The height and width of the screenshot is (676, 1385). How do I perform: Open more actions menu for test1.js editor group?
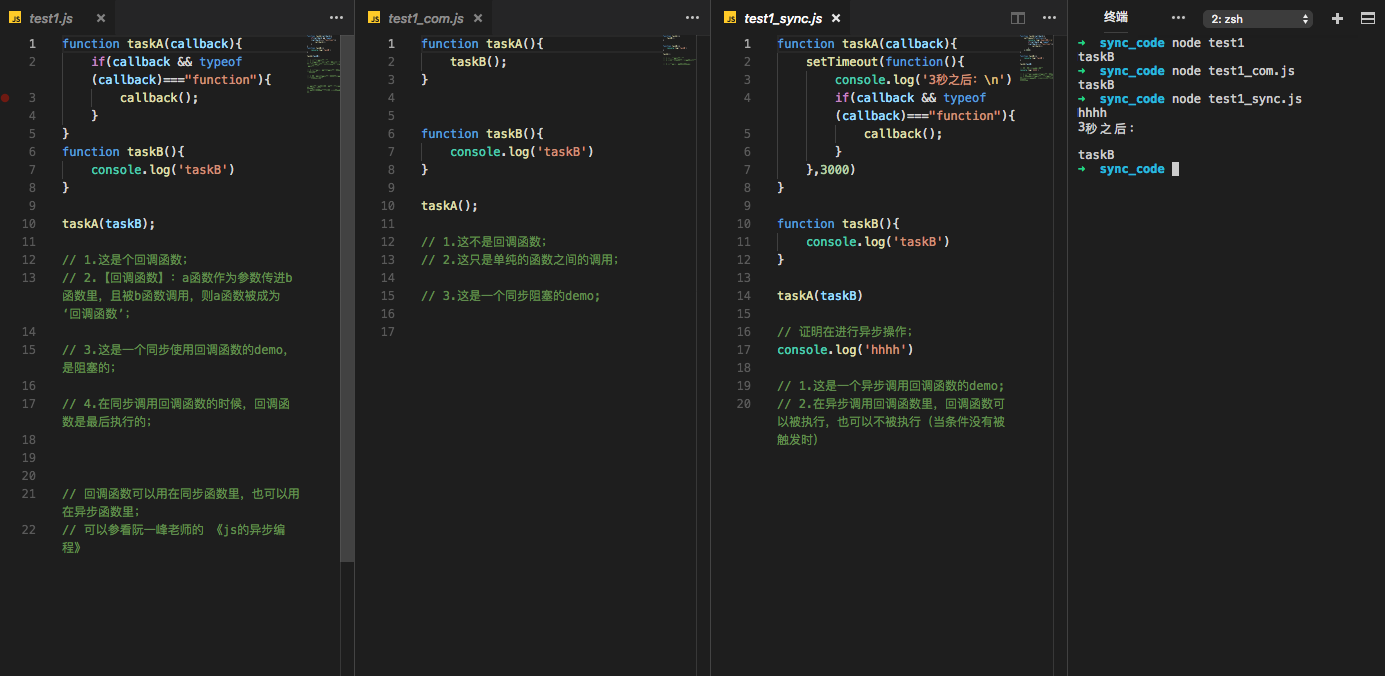[x=336, y=18]
